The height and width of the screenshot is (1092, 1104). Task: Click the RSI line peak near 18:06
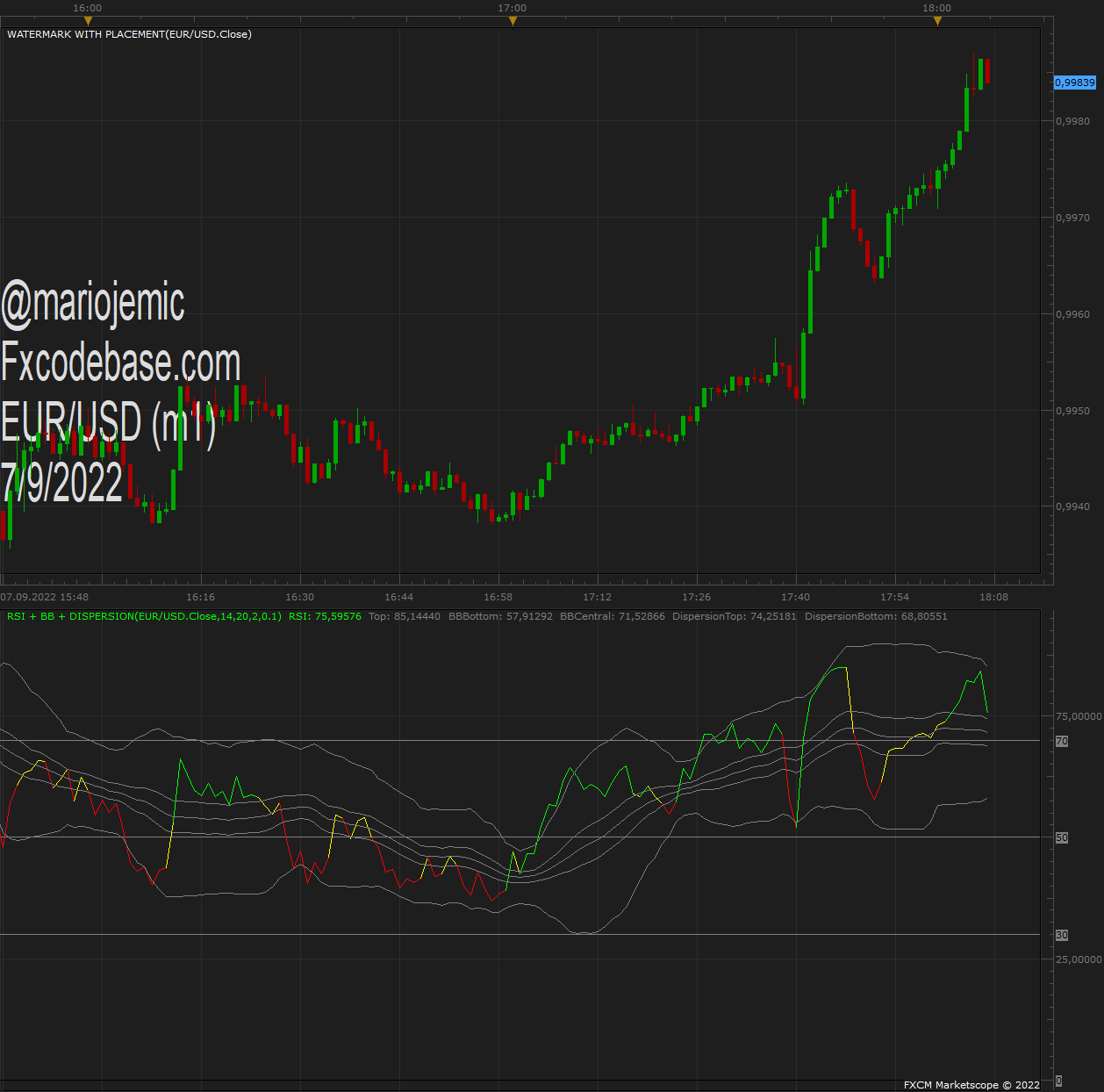click(x=980, y=672)
